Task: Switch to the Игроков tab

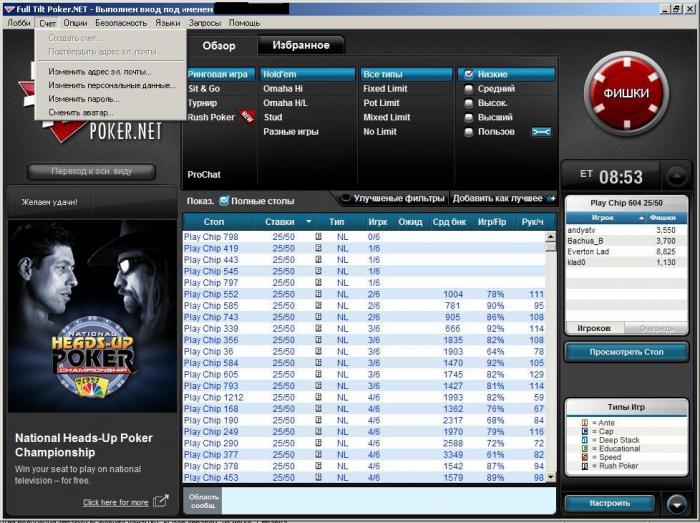Action: coord(594,328)
